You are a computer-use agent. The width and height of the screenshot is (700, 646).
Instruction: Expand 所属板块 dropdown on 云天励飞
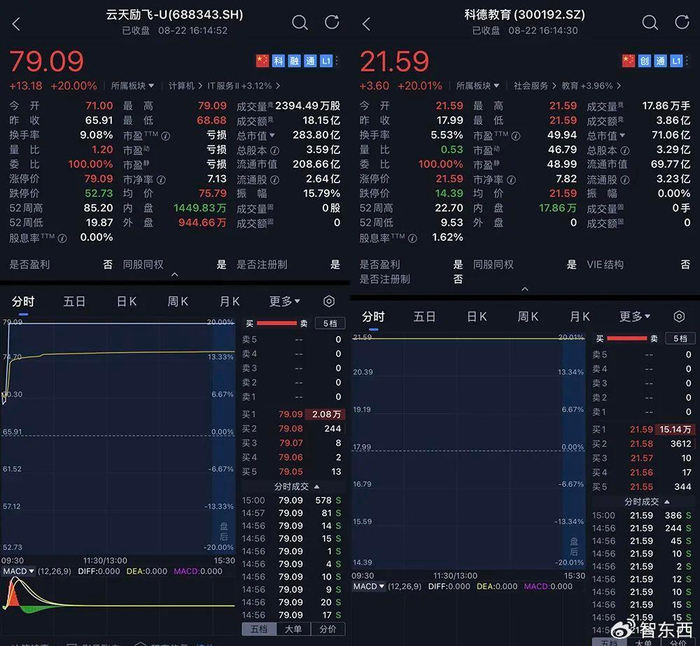(133, 86)
